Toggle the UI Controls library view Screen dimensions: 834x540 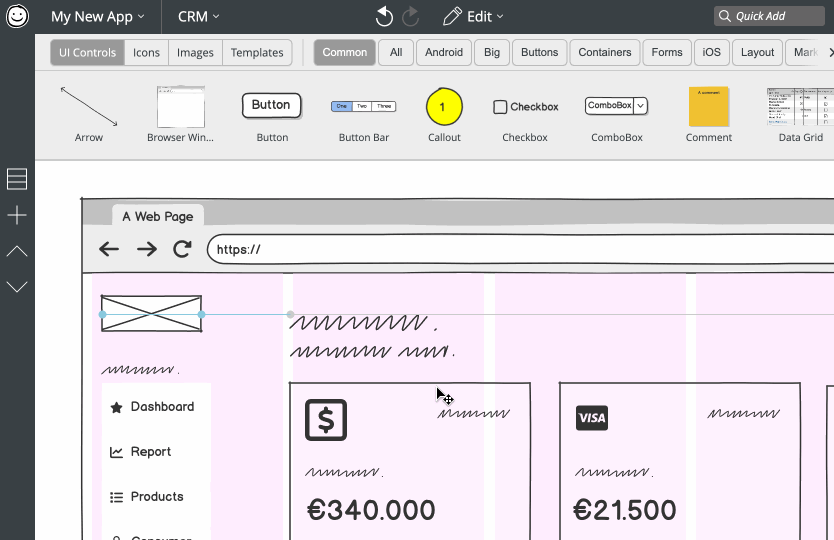click(x=87, y=53)
